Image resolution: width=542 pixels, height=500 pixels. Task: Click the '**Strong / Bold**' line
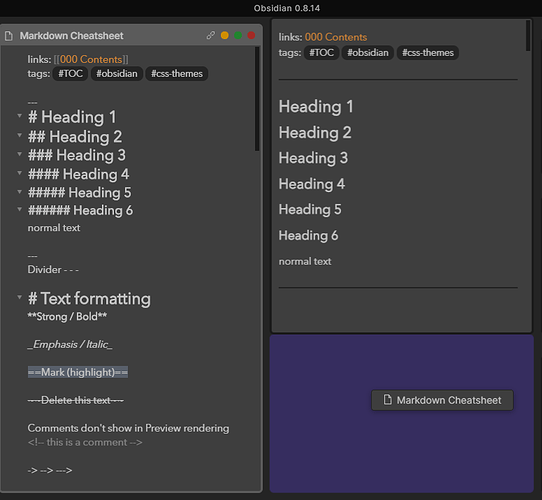[x=67, y=316]
